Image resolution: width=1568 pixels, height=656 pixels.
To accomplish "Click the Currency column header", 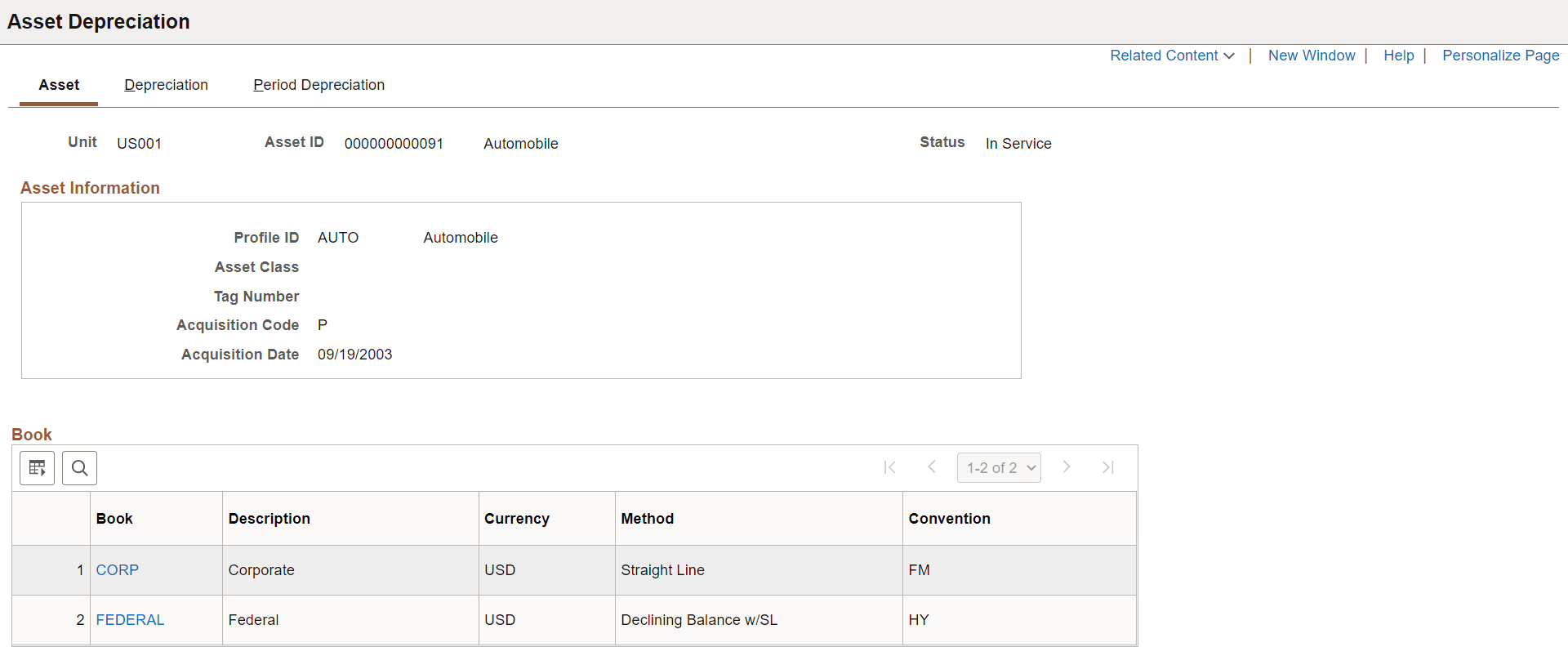I will pyautogui.click(x=516, y=519).
